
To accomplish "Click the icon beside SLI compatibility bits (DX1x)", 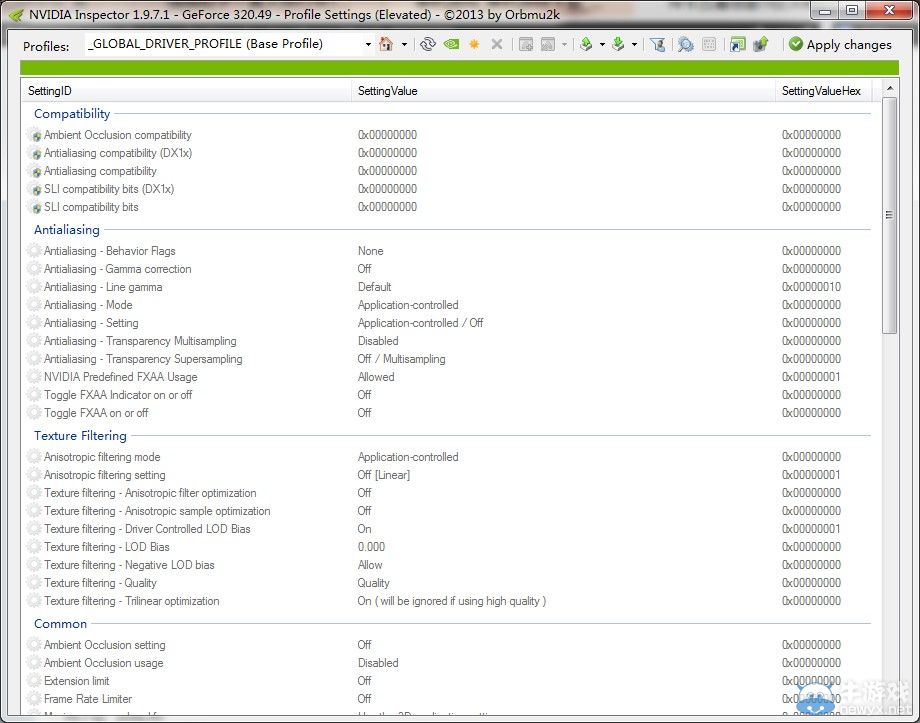I will [x=35, y=190].
